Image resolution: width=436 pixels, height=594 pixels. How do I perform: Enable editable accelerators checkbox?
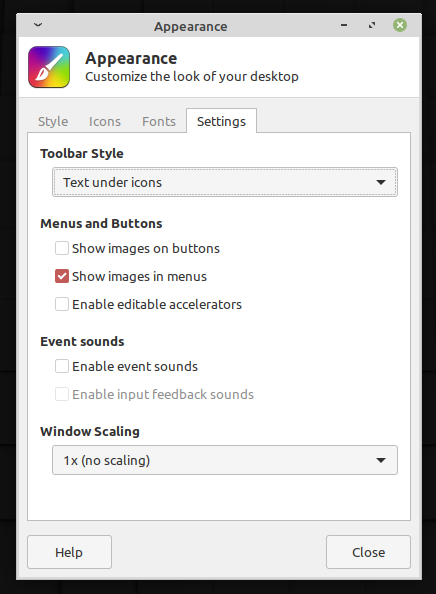click(62, 304)
